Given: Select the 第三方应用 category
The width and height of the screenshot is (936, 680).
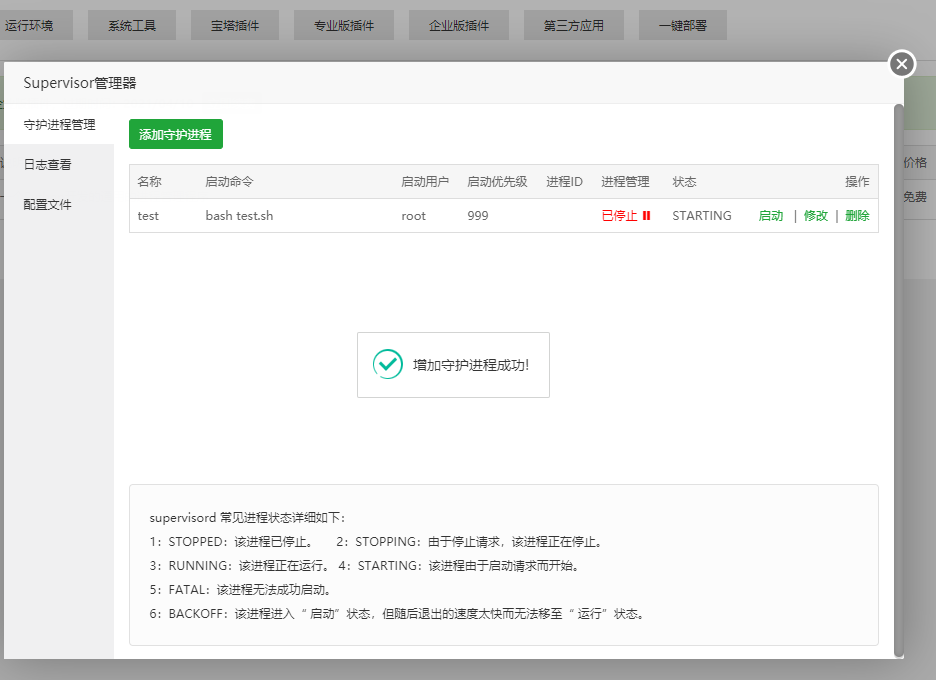Looking at the screenshot, I should point(574,26).
